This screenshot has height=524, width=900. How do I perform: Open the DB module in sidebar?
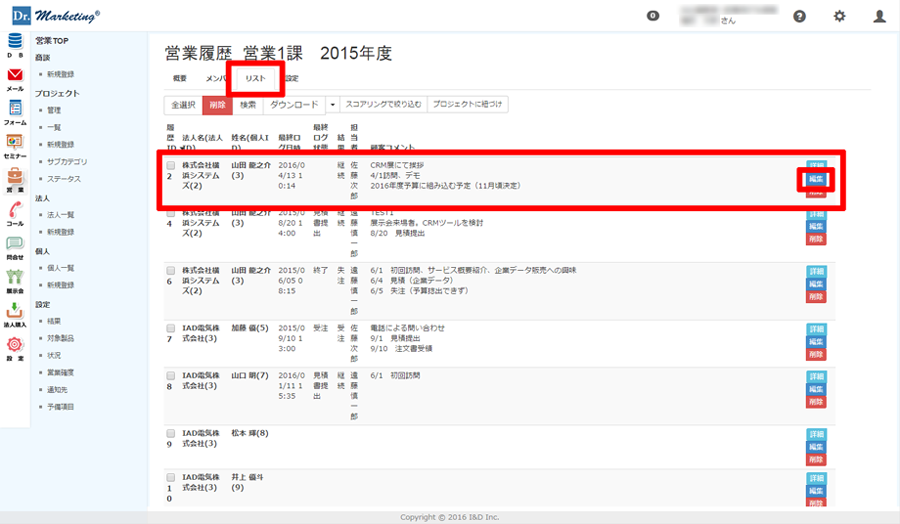click(15, 45)
